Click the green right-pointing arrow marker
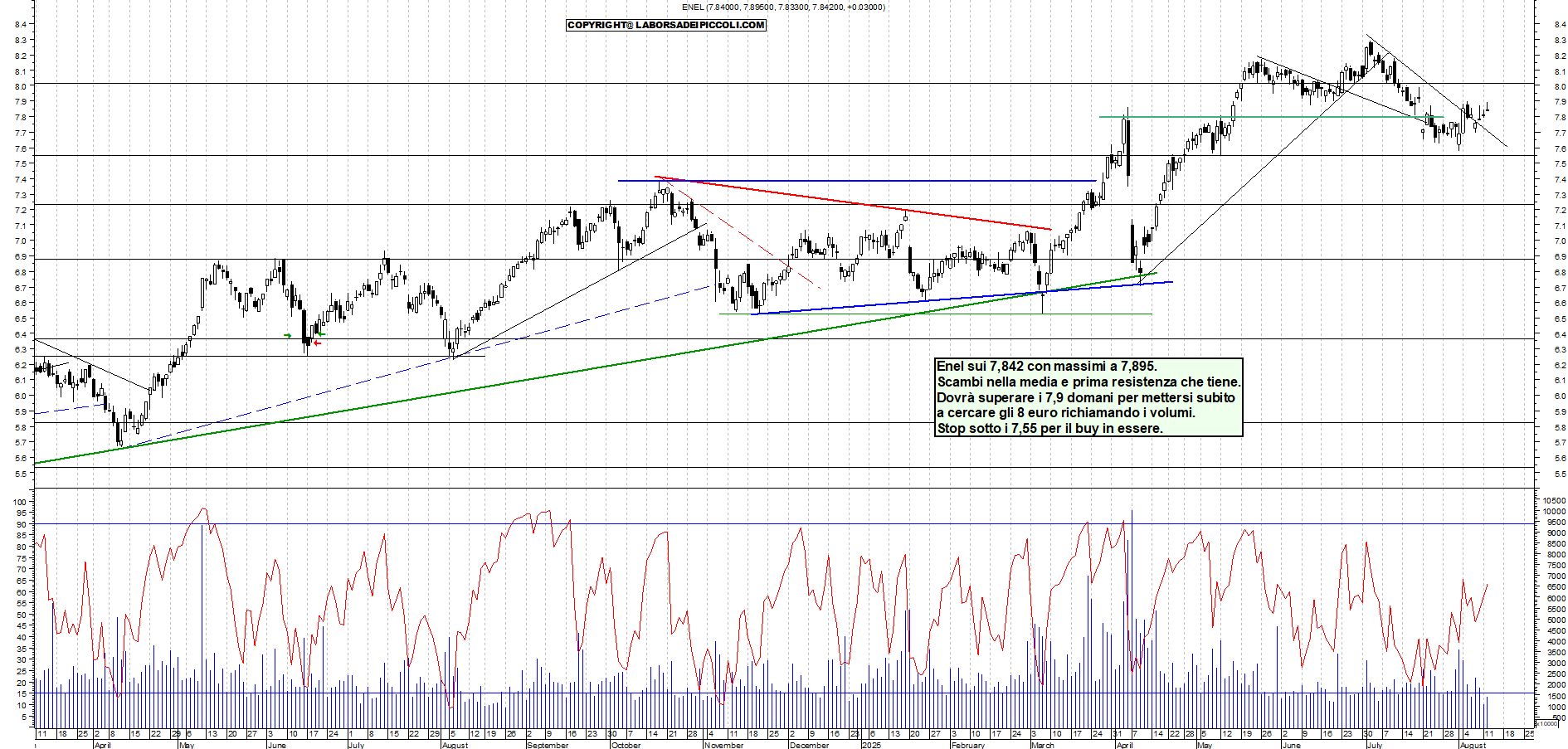 tap(287, 336)
